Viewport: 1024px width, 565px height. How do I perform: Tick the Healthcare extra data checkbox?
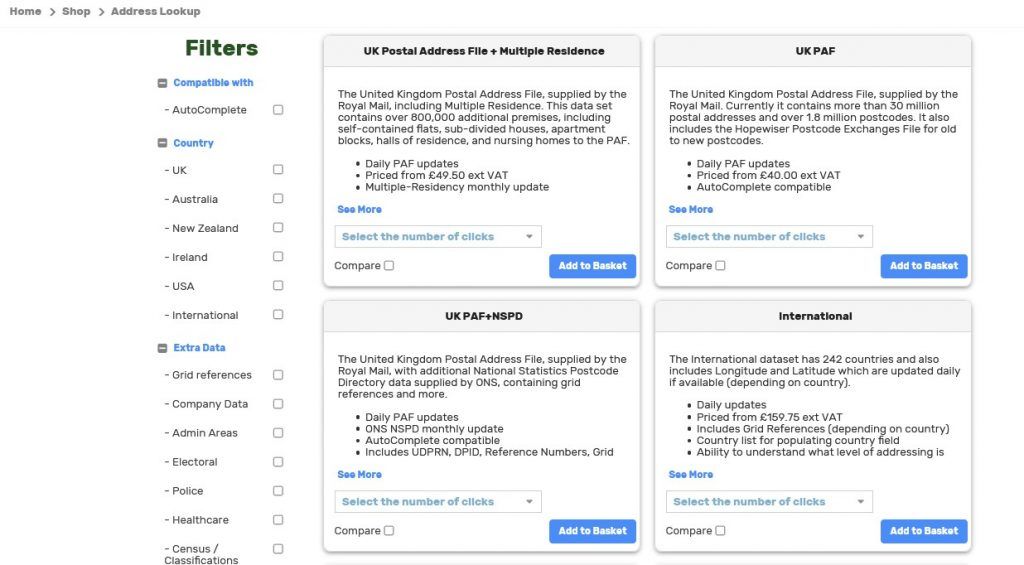(x=278, y=520)
